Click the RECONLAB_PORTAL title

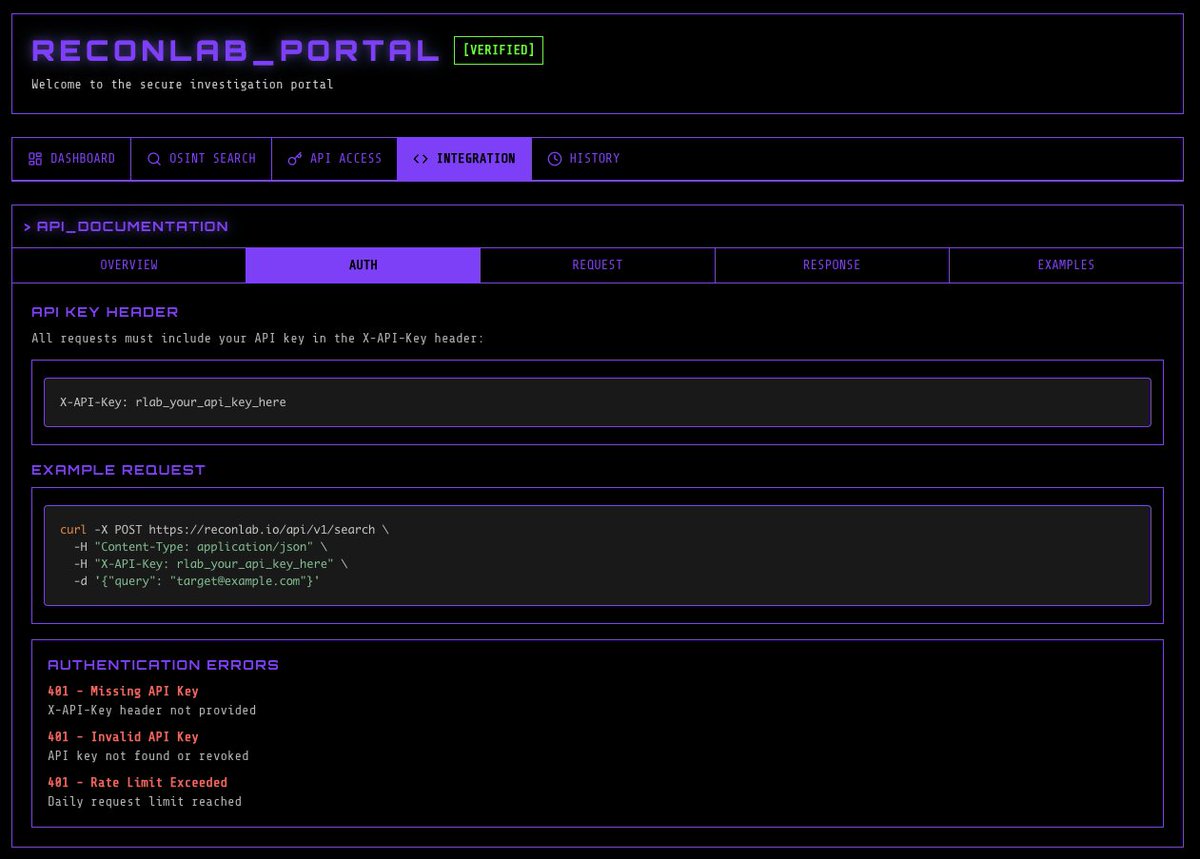click(236, 50)
